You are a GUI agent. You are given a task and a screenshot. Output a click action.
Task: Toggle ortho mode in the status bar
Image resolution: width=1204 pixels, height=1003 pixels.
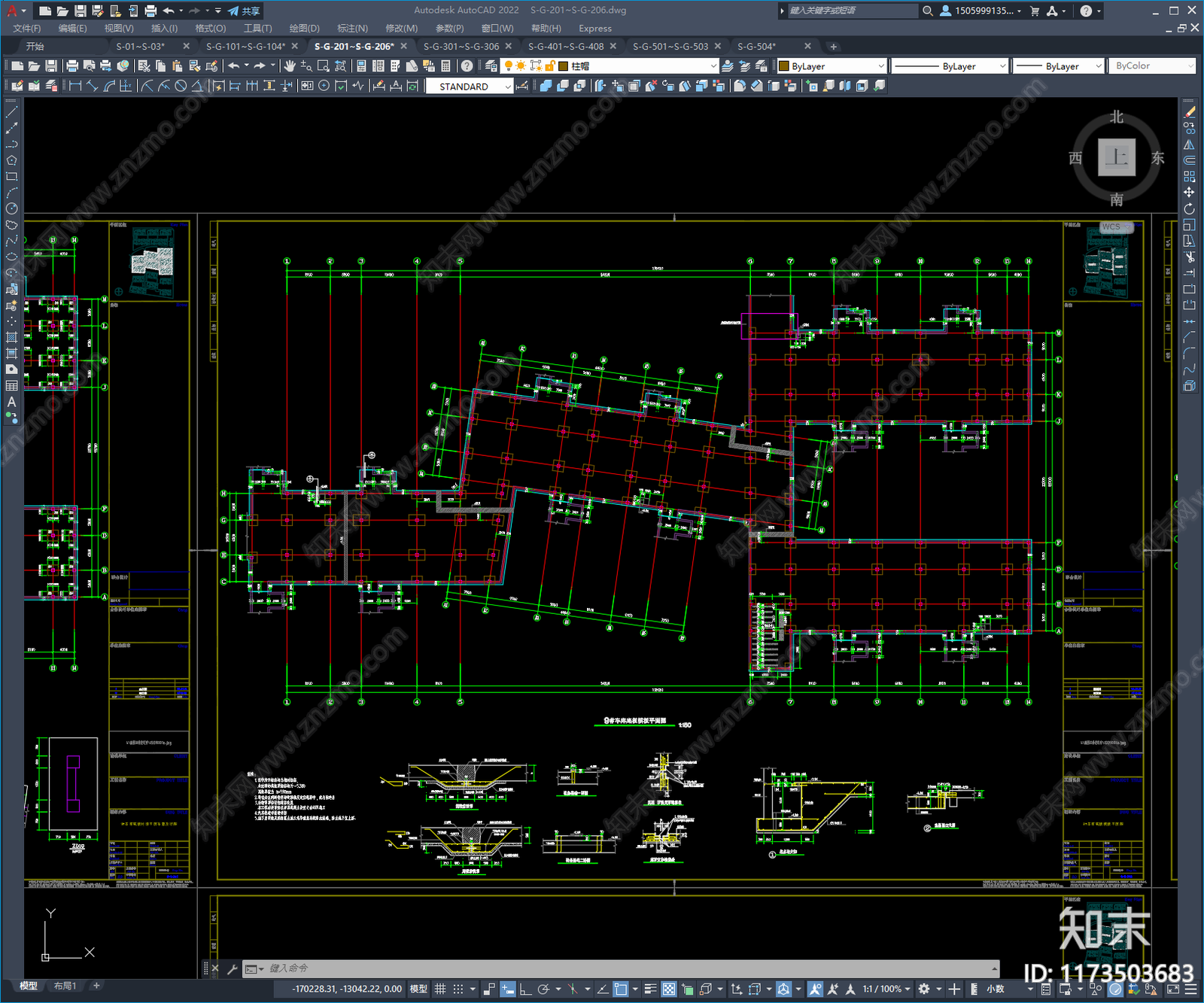coord(525,989)
